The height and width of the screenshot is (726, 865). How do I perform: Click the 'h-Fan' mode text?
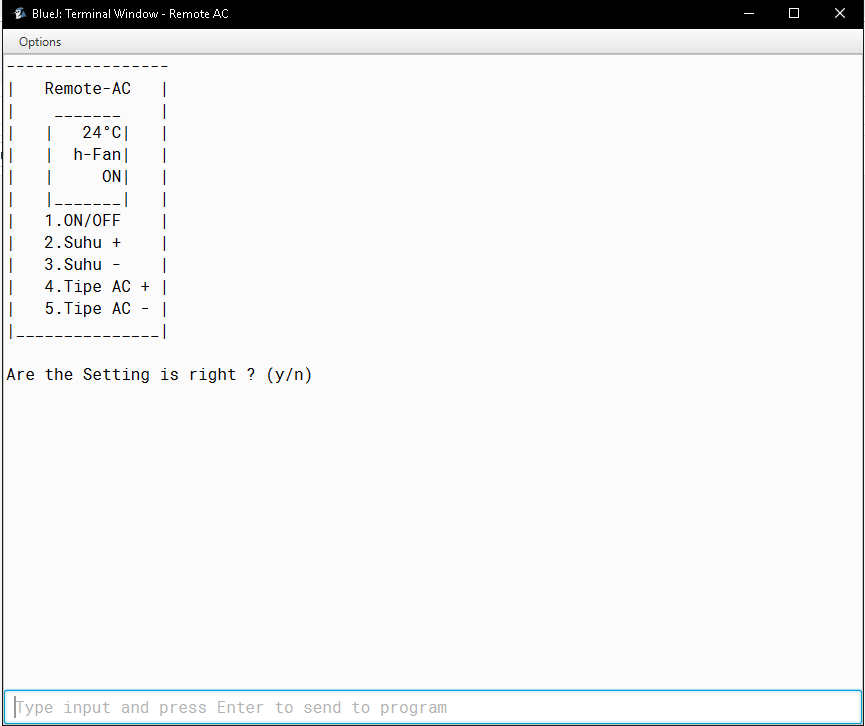coord(97,154)
